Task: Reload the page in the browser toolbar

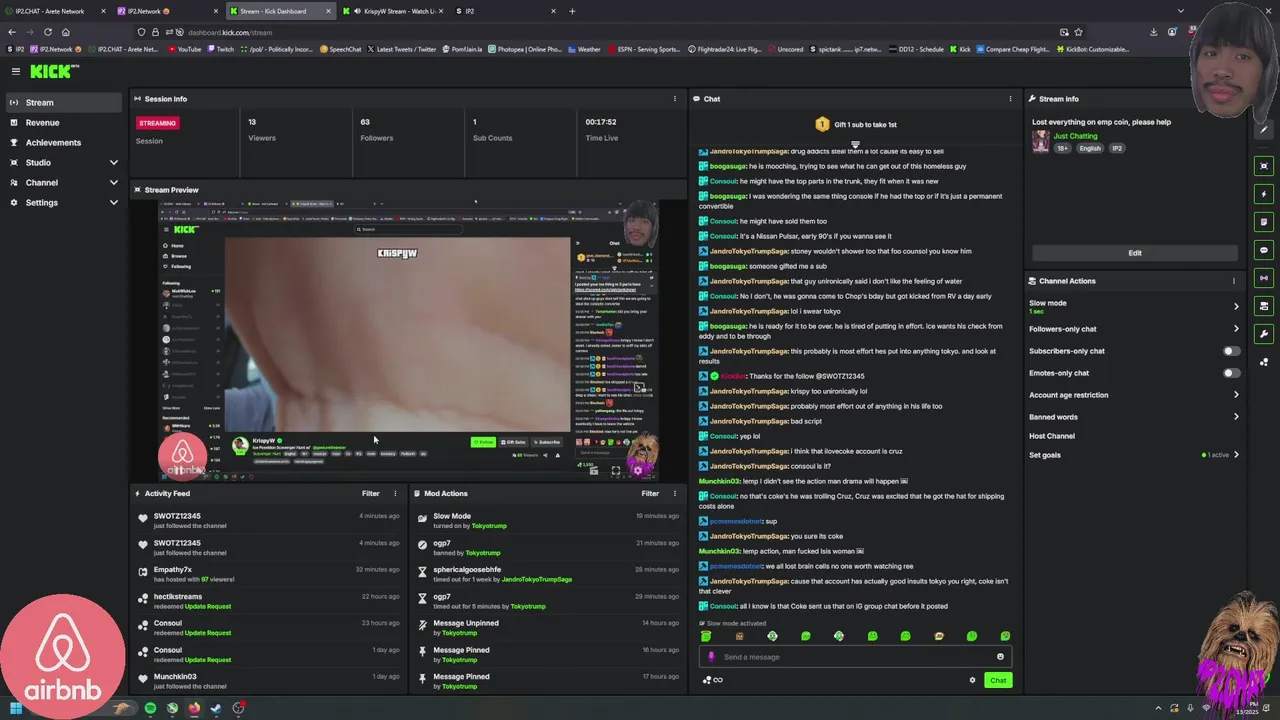Action: pos(47,32)
